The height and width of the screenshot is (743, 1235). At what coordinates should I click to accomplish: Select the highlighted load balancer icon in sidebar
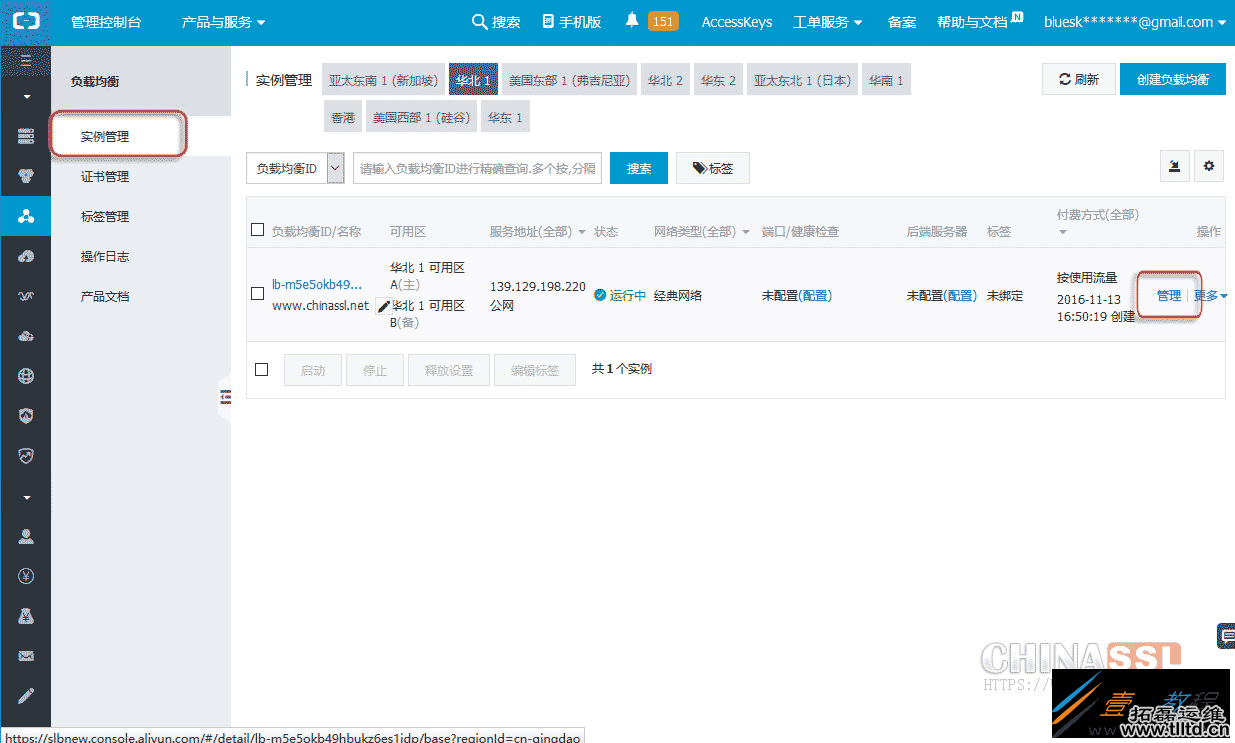coord(25,216)
